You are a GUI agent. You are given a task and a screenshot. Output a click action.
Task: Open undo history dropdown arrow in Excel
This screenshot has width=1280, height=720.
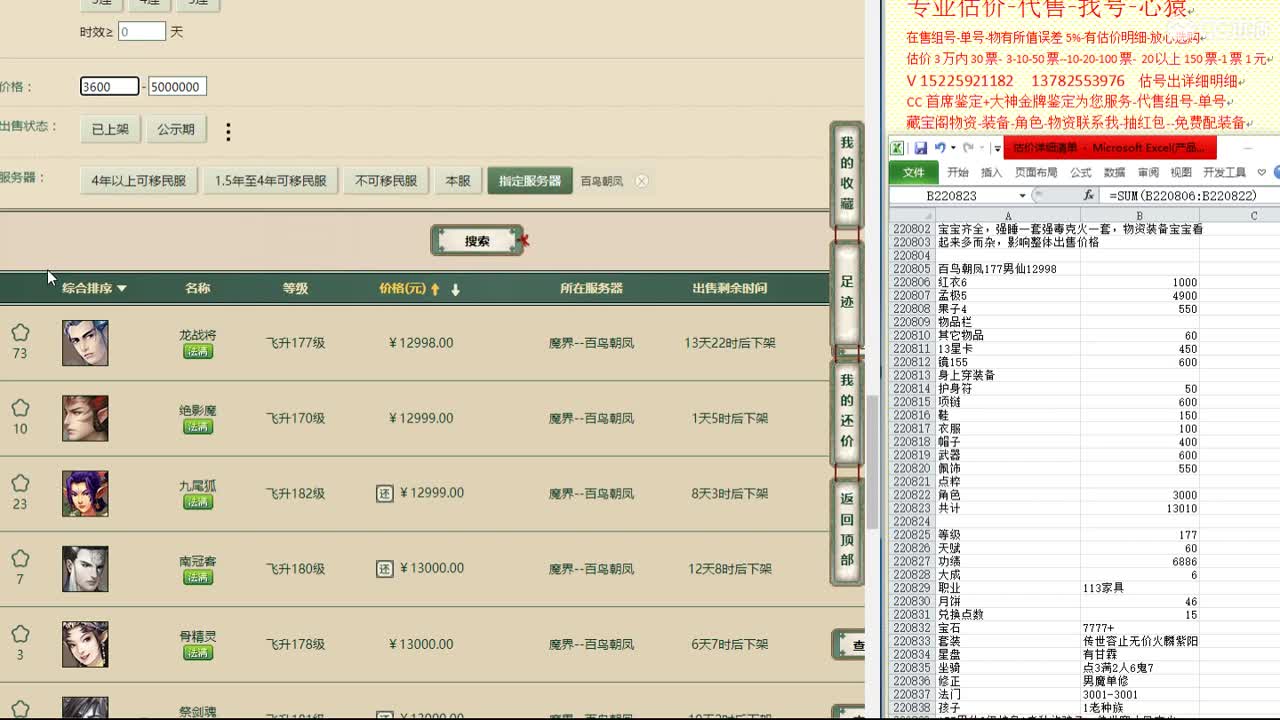(x=953, y=148)
